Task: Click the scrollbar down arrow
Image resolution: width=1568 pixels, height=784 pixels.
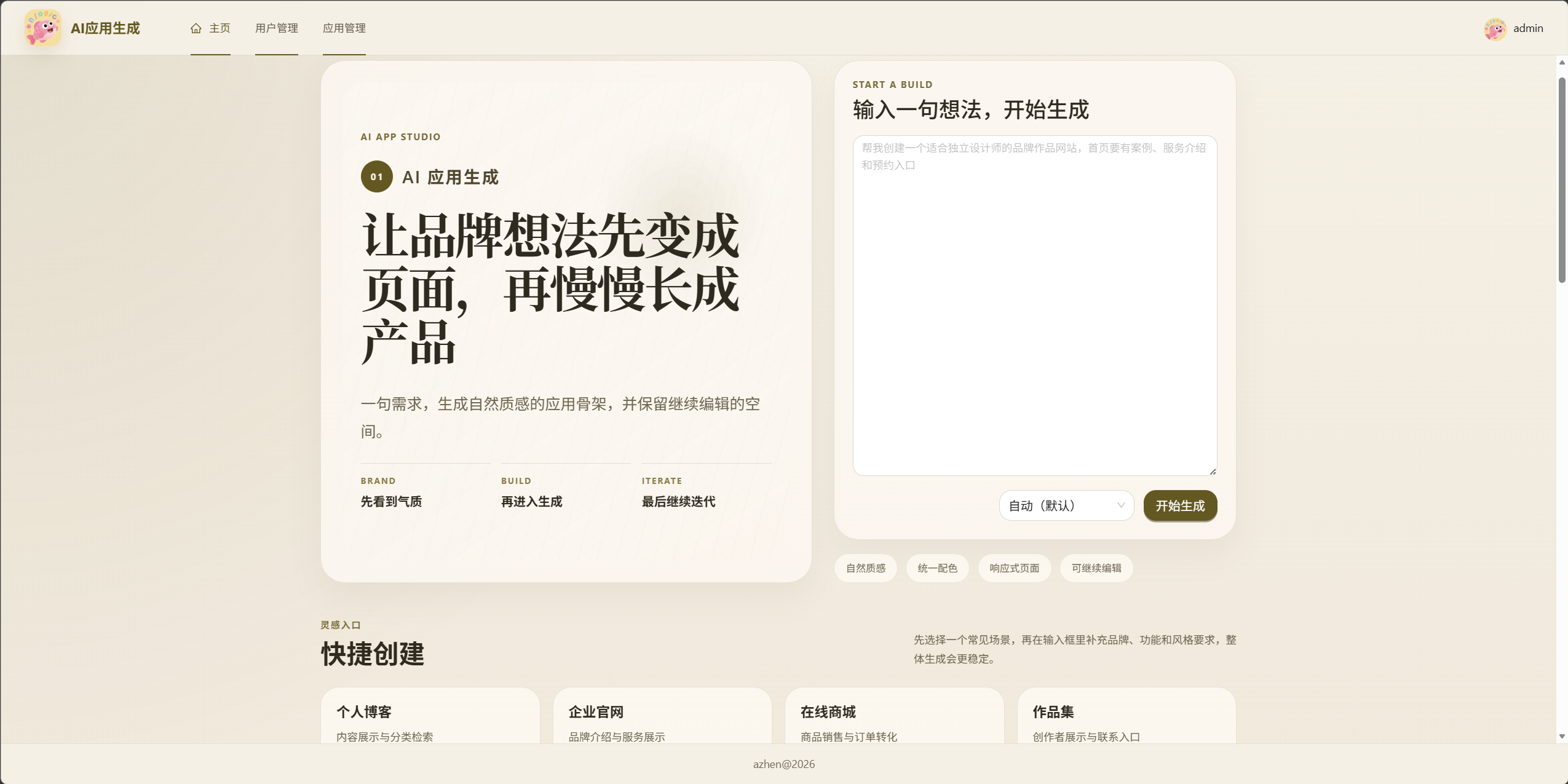Action: [1562, 736]
